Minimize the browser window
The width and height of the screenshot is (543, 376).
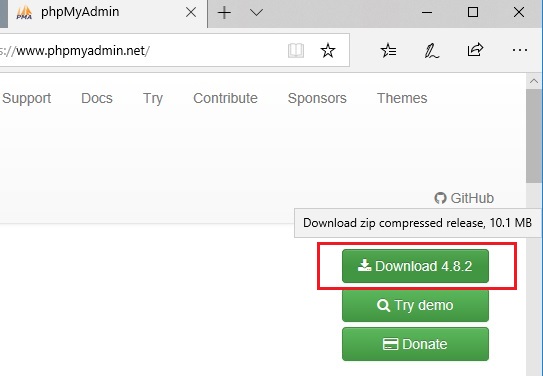tap(427, 12)
